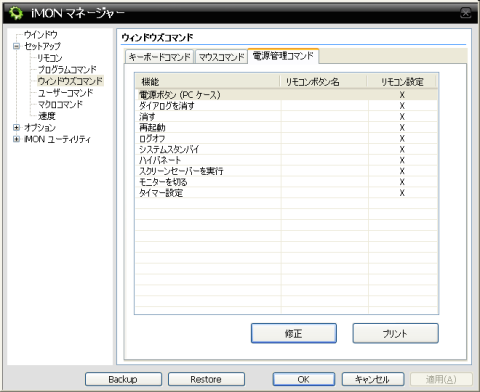Viewport: 480px width, 392px height.
Task: Select オプション tree item label
Action: pos(40,127)
